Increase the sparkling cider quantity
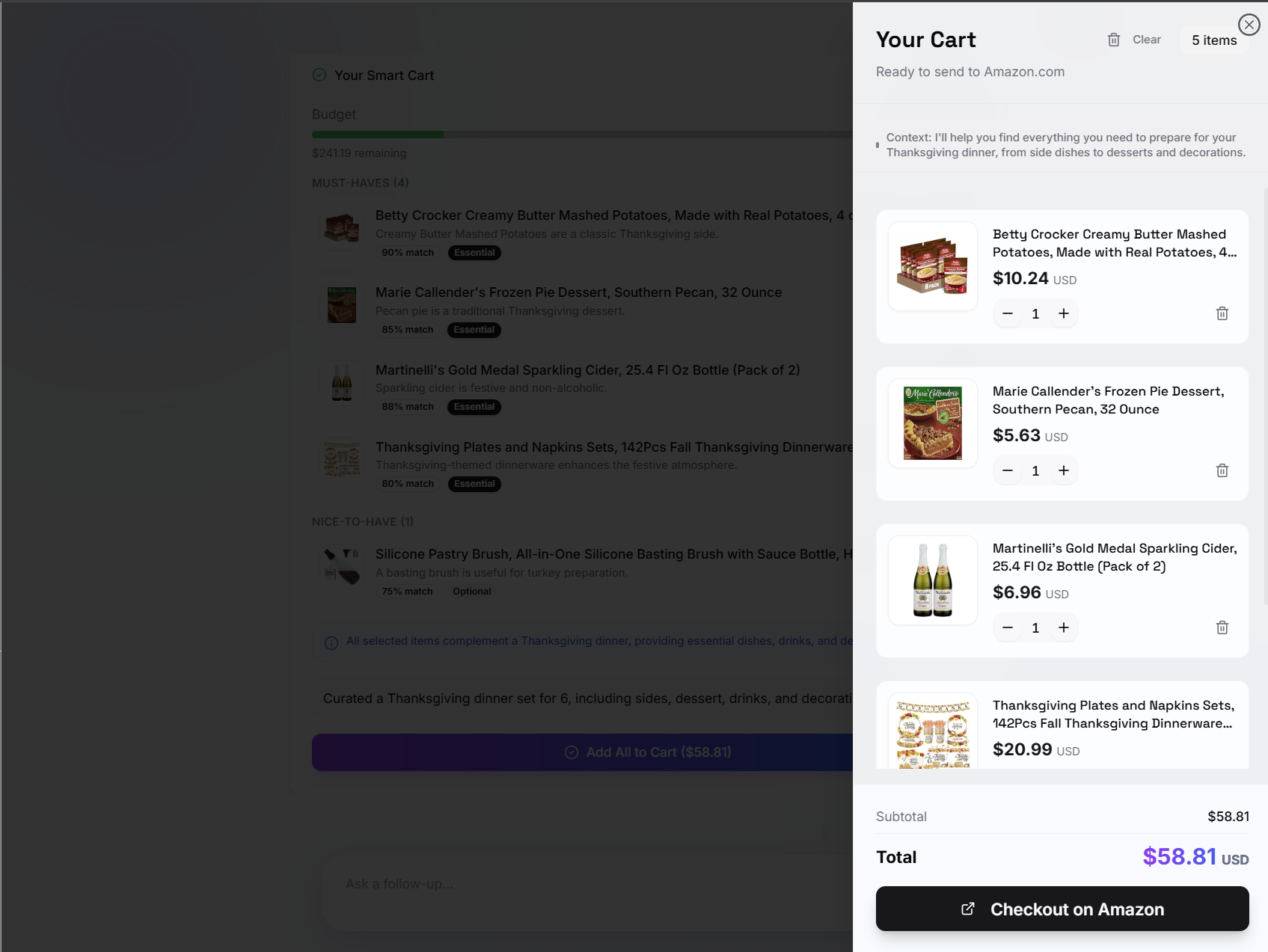1268x952 pixels. coord(1063,627)
